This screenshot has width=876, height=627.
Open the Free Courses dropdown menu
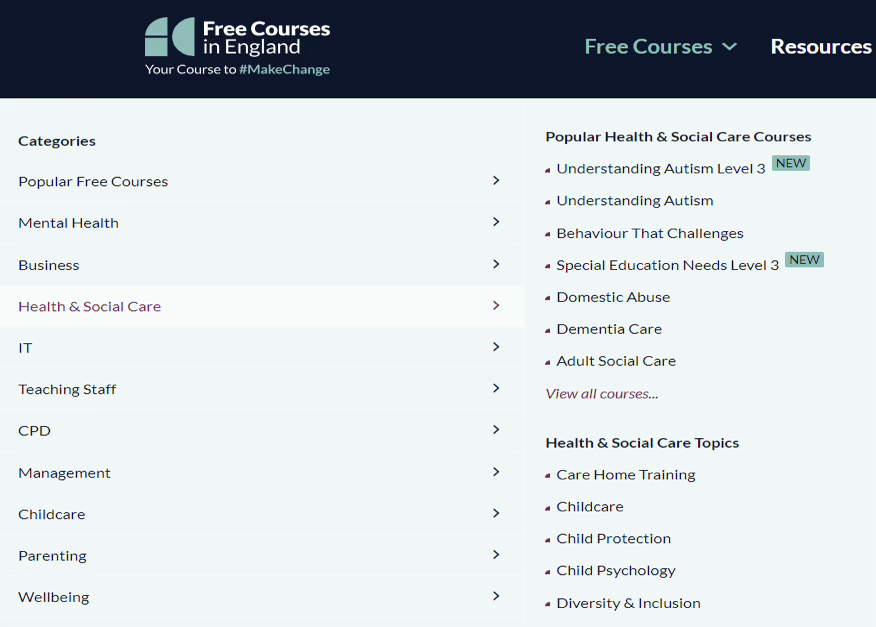pos(660,47)
